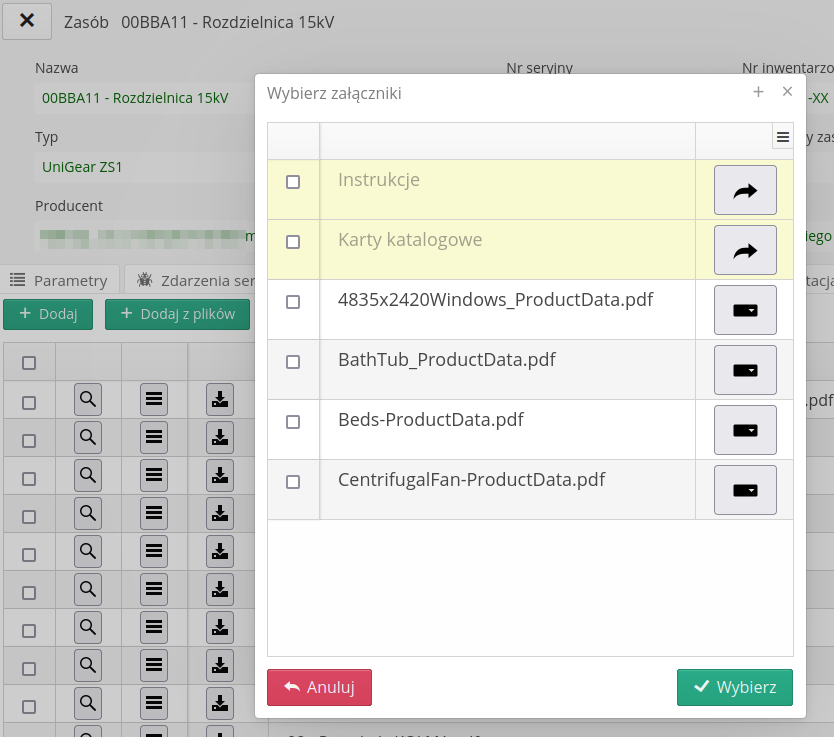
Task: Click the download icon in first background row
Action: click(x=220, y=400)
